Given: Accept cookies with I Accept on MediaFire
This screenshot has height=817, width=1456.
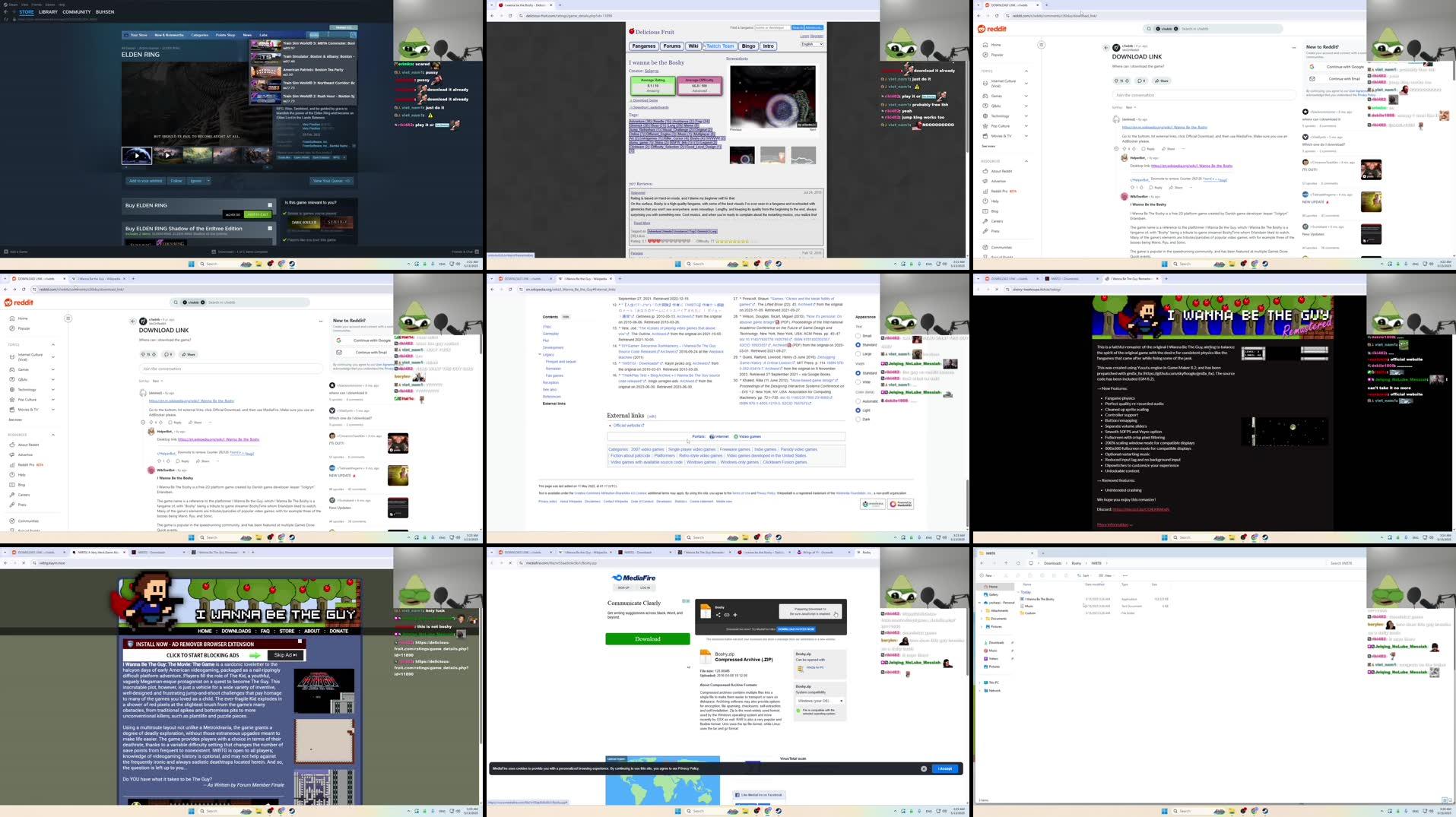Looking at the screenshot, I should (945, 768).
